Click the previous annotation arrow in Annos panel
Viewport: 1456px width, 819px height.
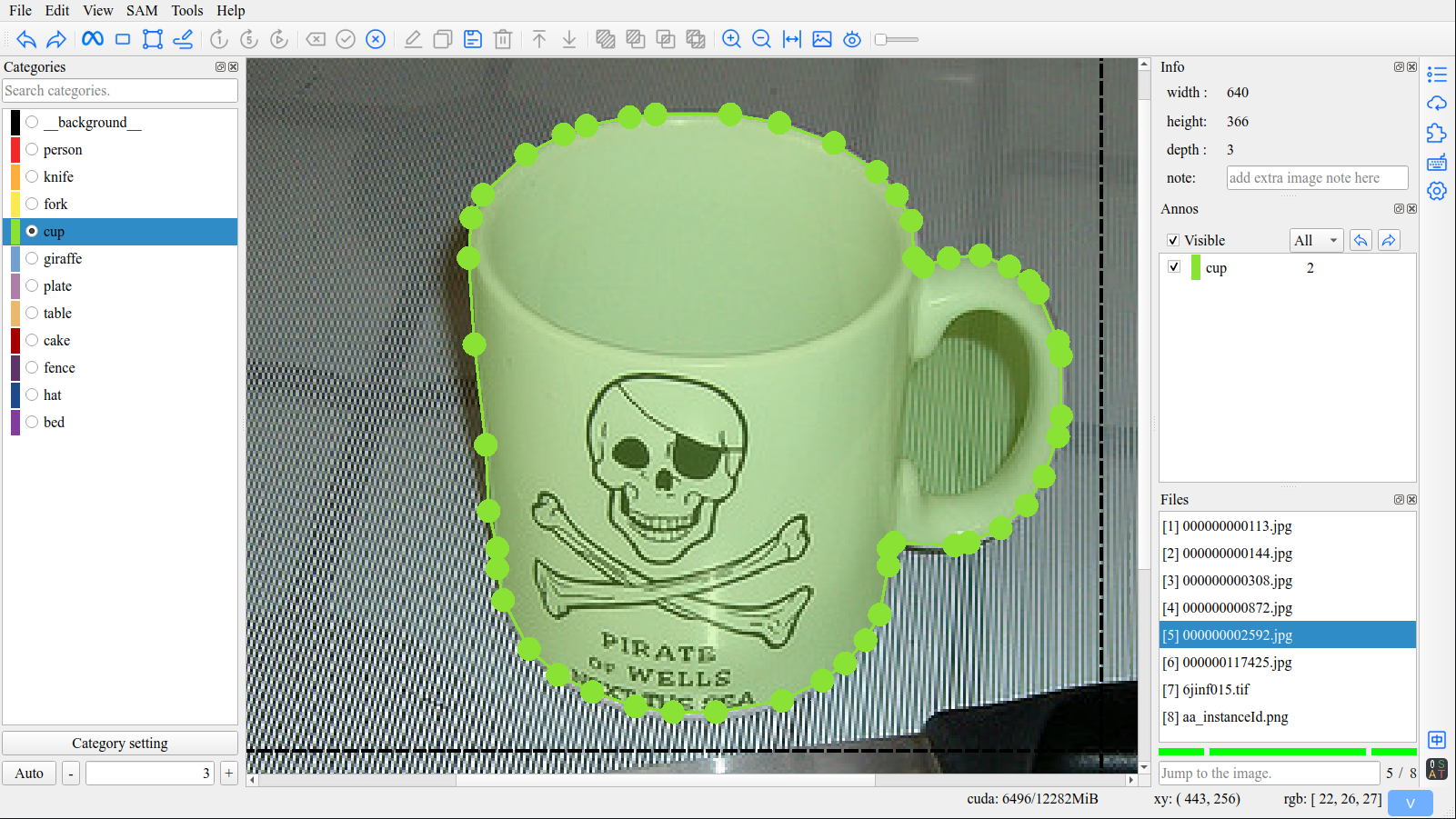pyautogui.click(x=1361, y=240)
